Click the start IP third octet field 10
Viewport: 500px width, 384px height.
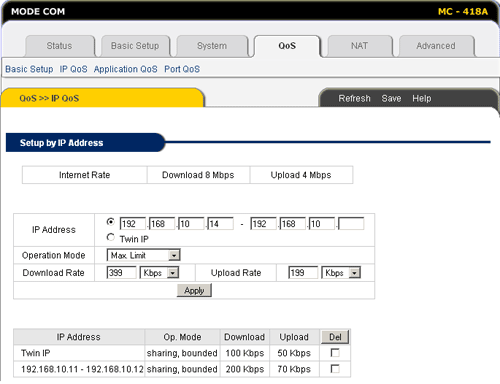(x=191, y=224)
